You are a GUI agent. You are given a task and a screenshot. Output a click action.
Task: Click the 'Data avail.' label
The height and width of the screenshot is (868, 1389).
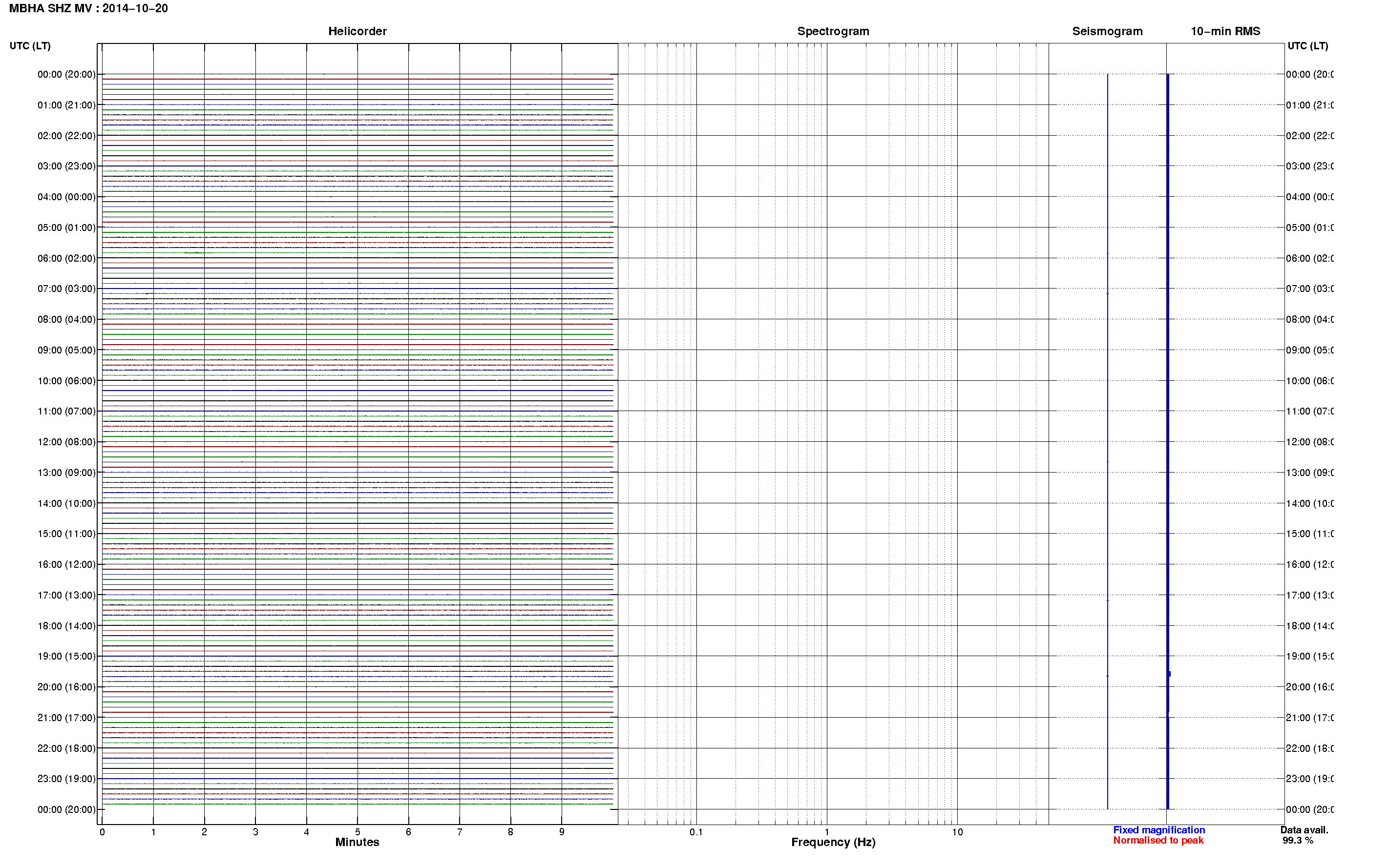1304,830
